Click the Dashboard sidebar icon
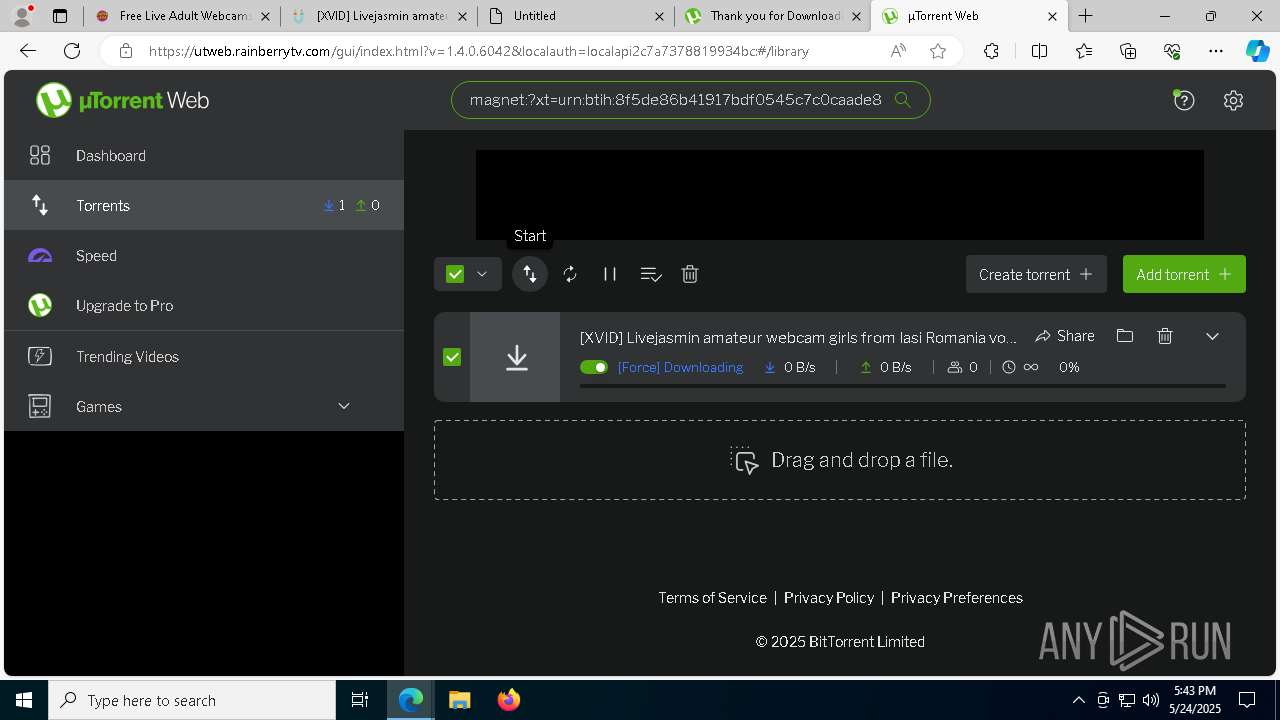 pos(40,155)
